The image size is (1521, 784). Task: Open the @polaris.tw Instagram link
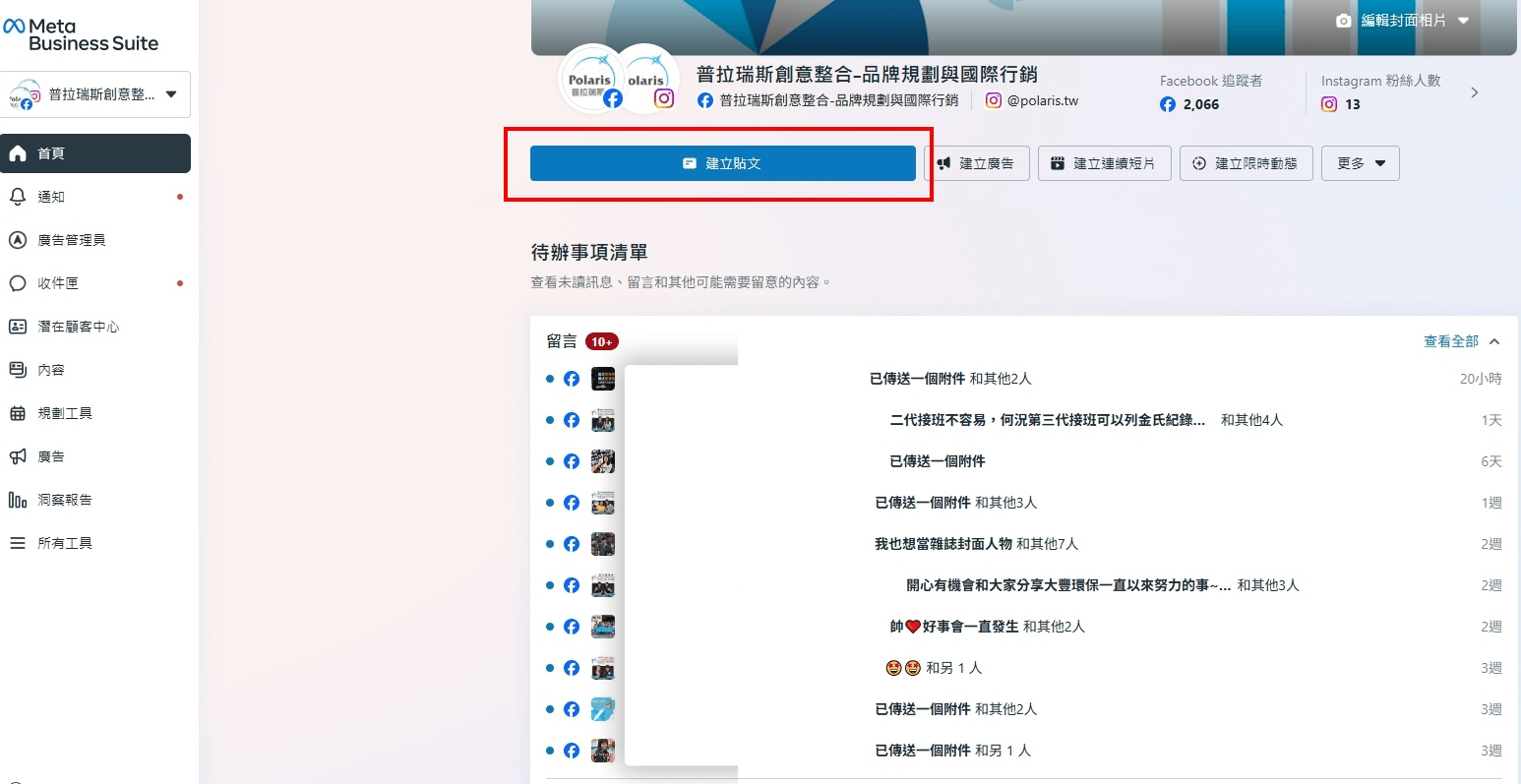pos(1032,100)
